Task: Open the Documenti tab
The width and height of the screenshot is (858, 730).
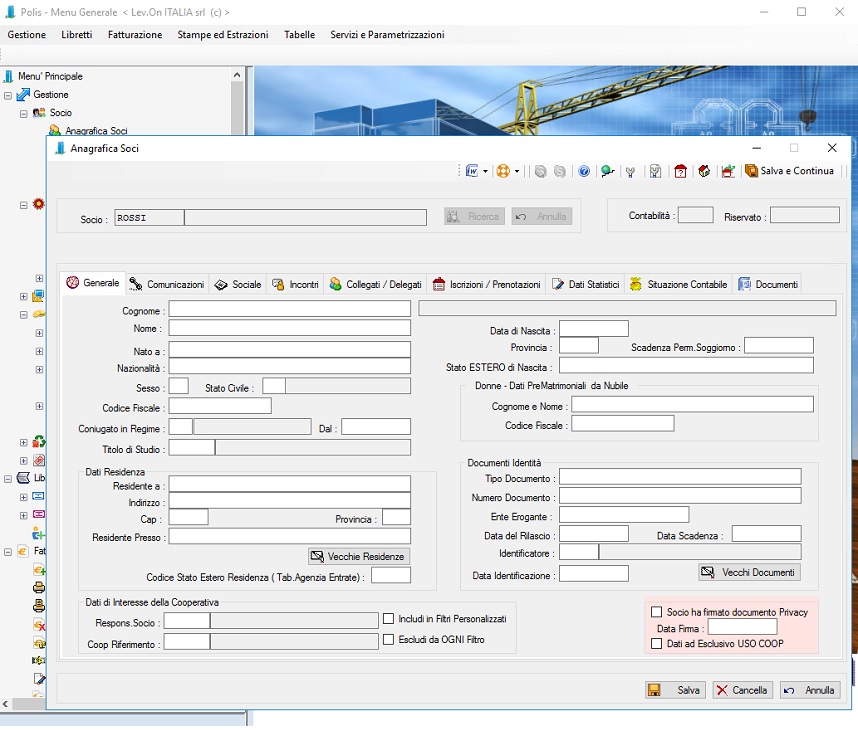Action: (x=768, y=285)
